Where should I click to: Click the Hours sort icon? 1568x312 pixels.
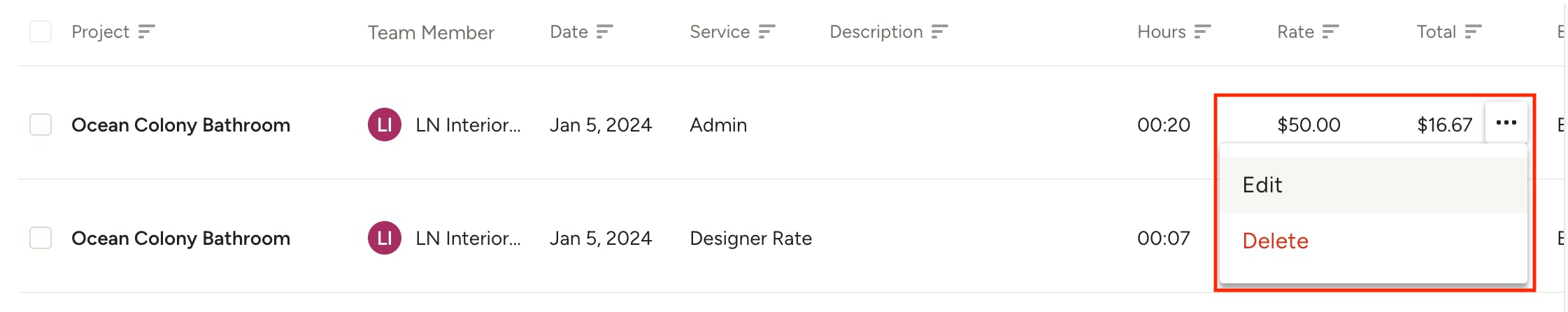(x=1202, y=31)
